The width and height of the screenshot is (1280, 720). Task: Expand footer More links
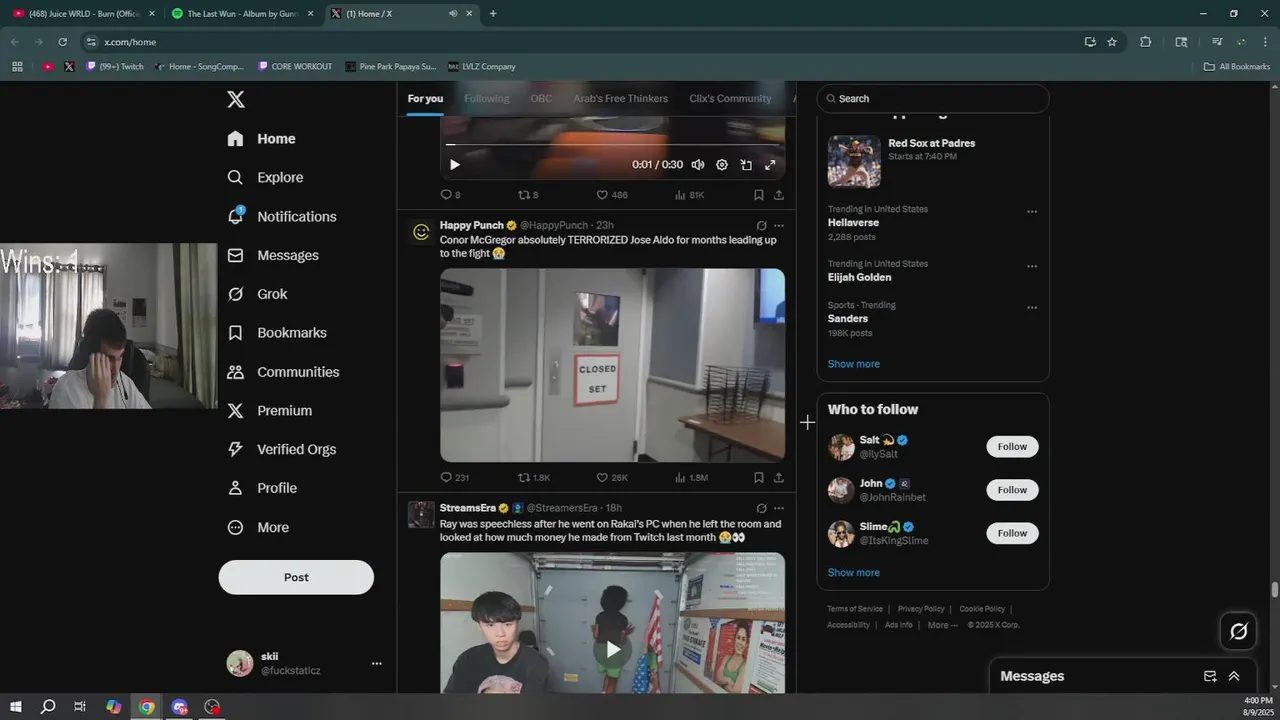tap(942, 625)
